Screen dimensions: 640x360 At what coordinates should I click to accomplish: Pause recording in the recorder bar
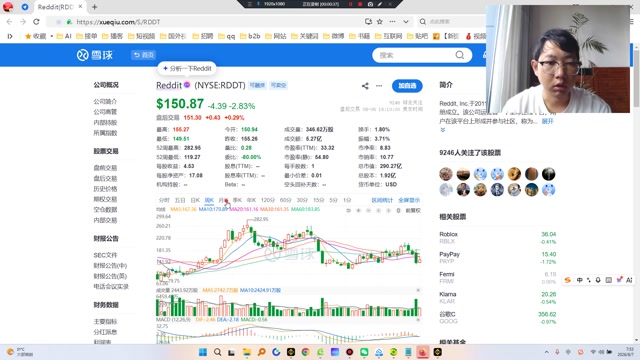[x=350, y=4]
